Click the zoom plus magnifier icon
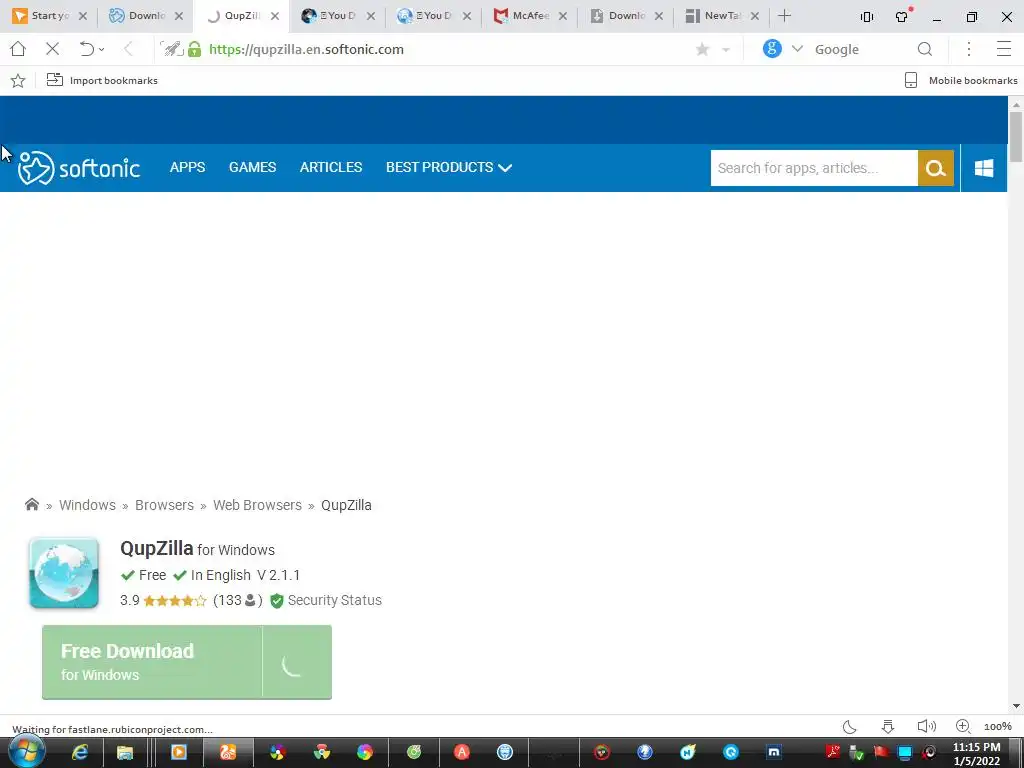 pos(963,726)
